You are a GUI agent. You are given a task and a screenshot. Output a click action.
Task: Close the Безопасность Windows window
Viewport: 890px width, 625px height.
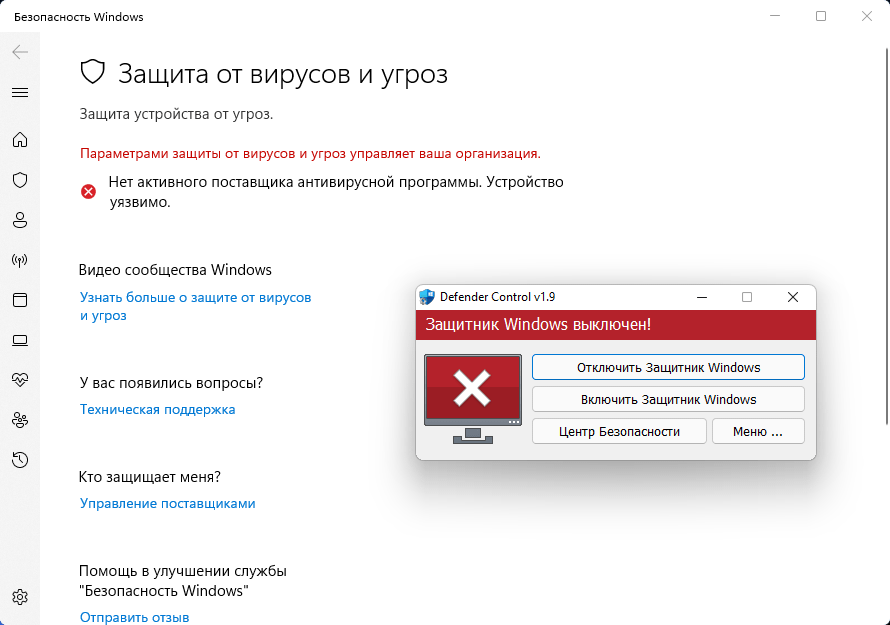click(x=867, y=16)
